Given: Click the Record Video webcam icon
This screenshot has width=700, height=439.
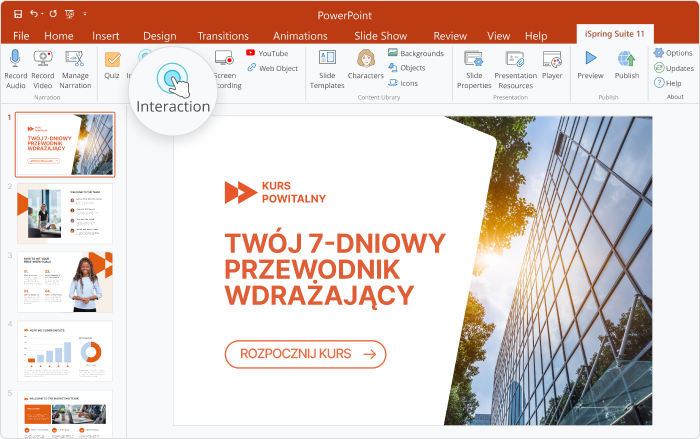Looking at the screenshot, I should 43,59.
